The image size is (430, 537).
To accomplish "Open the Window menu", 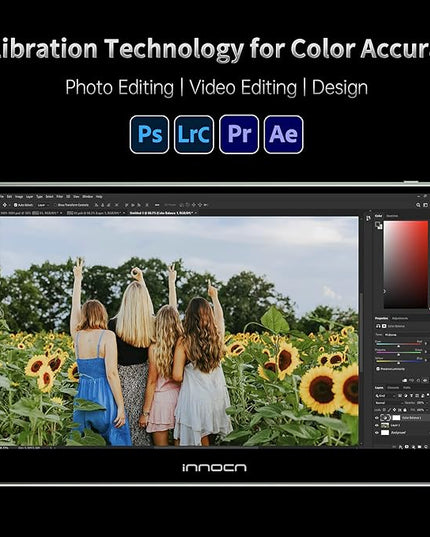I will (88, 197).
